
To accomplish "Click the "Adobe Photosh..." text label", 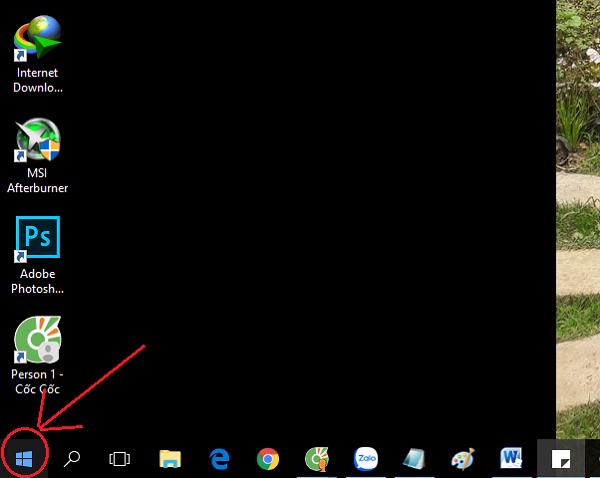I will pyautogui.click(x=37, y=281).
